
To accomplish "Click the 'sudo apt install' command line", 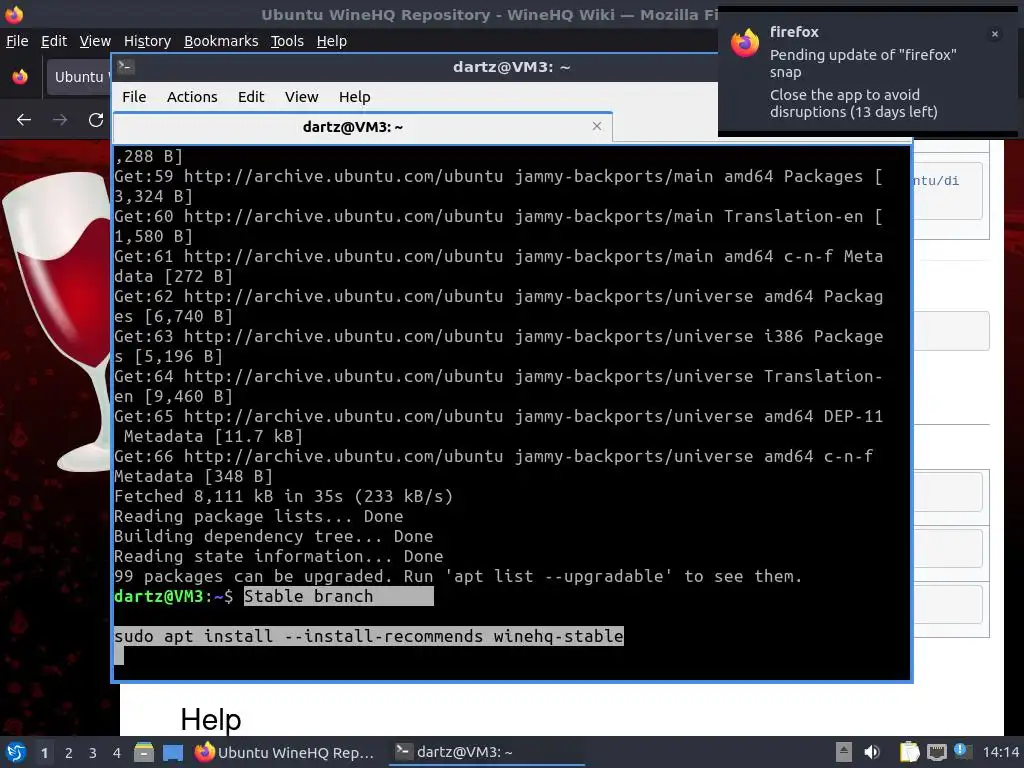I will pos(369,636).
